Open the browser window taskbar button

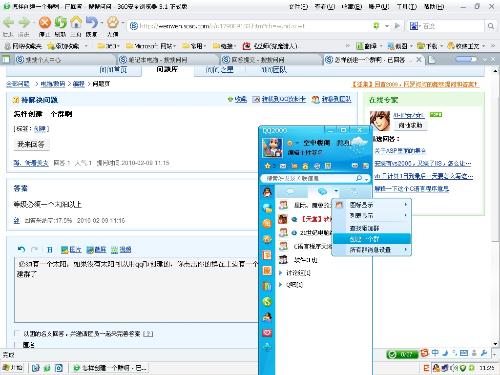pos(110,368)
